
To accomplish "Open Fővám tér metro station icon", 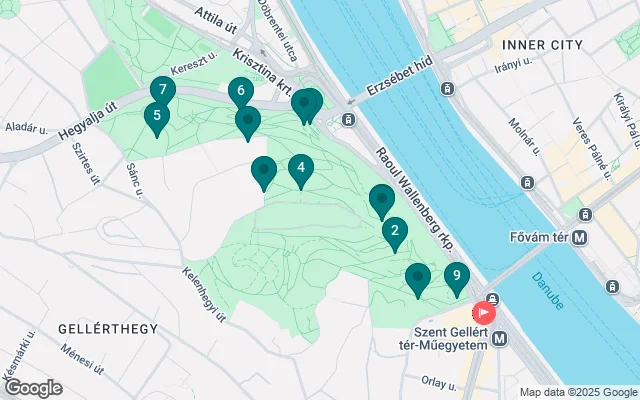I will [x=579, y=238].
